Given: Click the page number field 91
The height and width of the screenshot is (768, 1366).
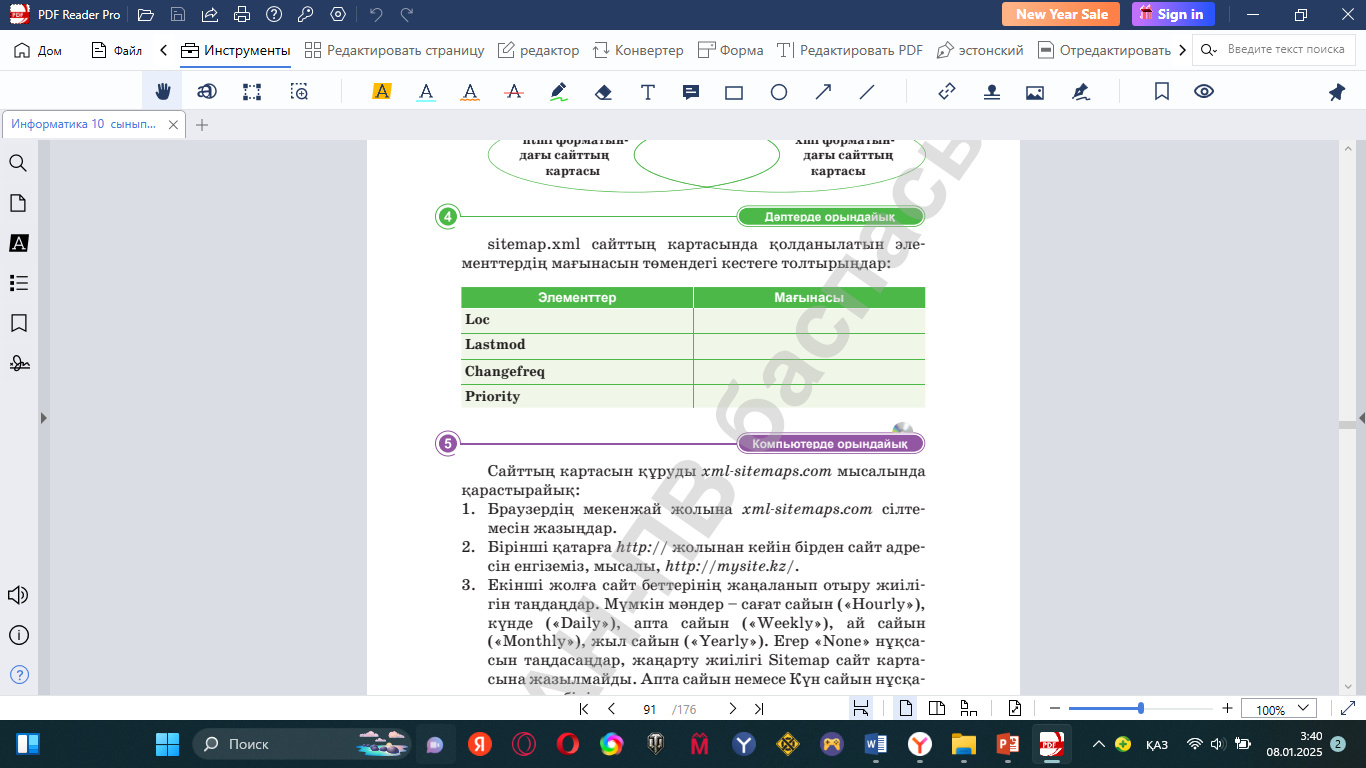Looking at the screenshot, I should coord(649,709).
